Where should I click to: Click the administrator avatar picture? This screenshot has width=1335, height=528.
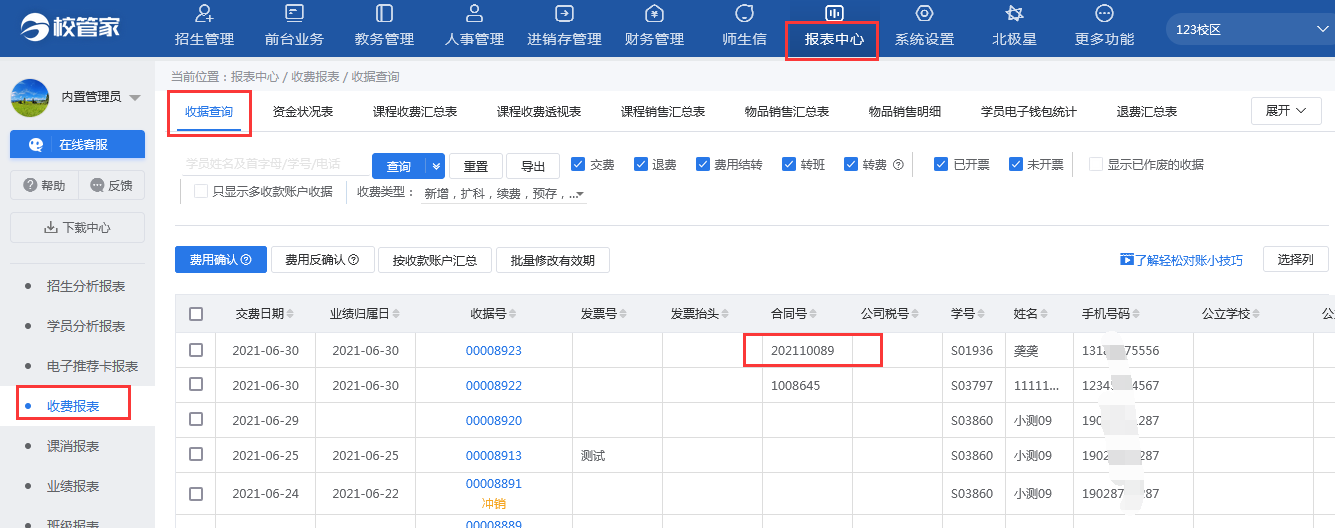(30, 97)
